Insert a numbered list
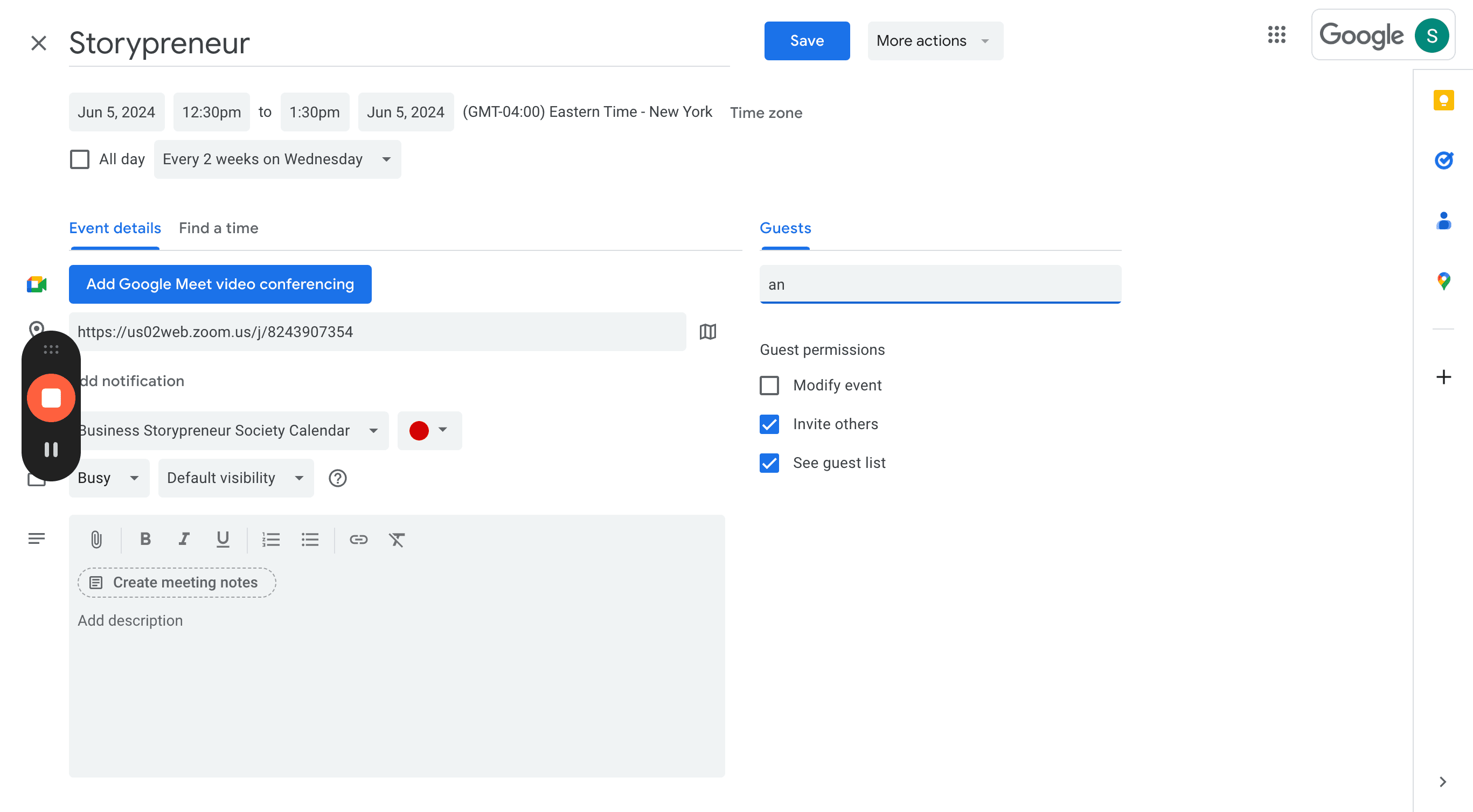Screen dimensions: 1473x812 tap(271, 539)
